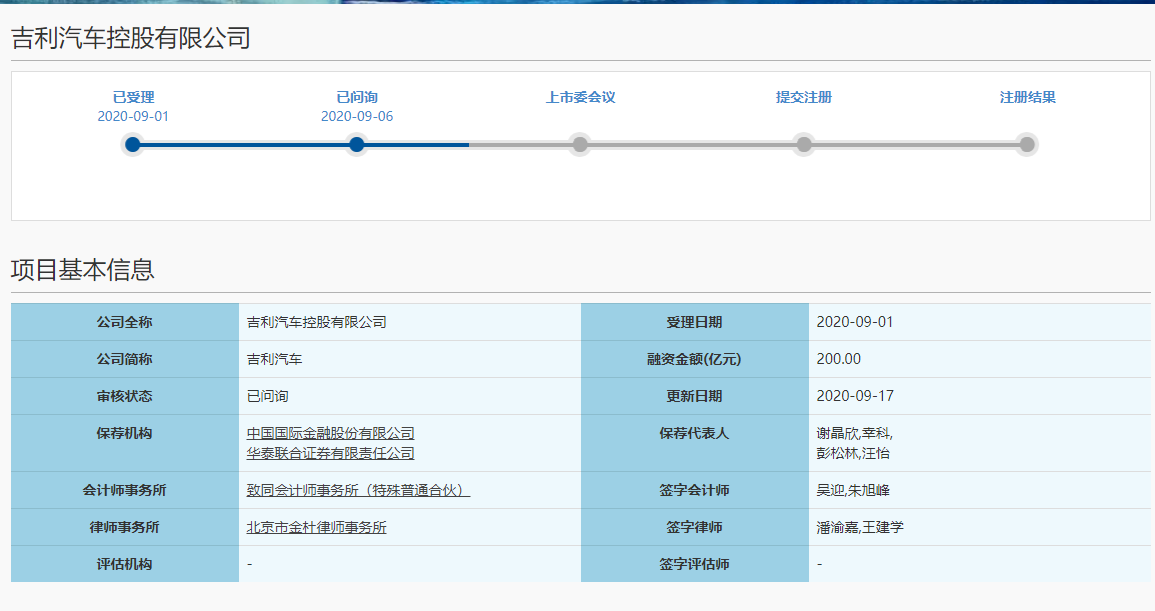The width and height of the screenshot is (1155, 611).
Task: Click the 公司简称 value 吉利汽车
Action: click(x=274, y=359)
